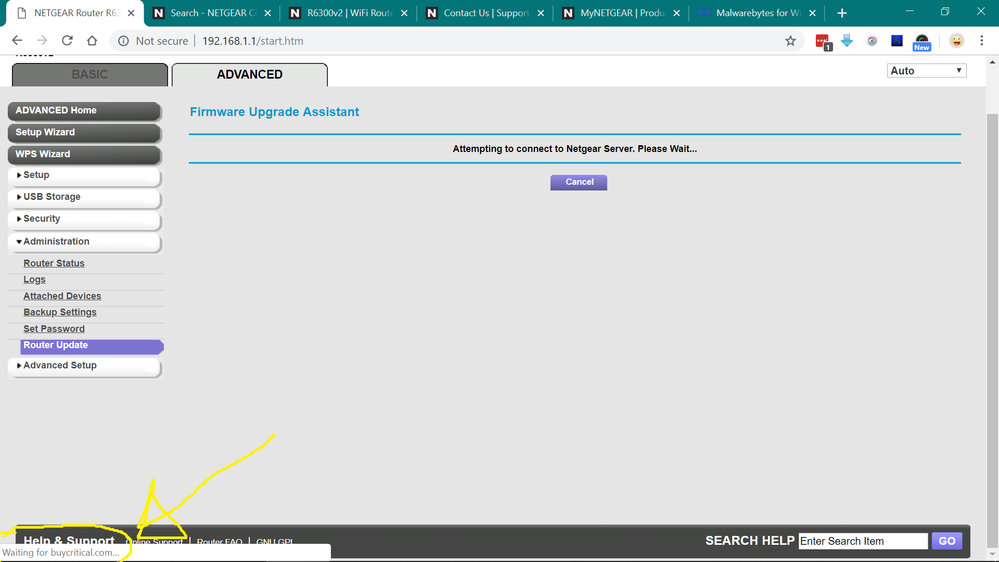Open the red extension icon with badge

click(x=823, y=42)
